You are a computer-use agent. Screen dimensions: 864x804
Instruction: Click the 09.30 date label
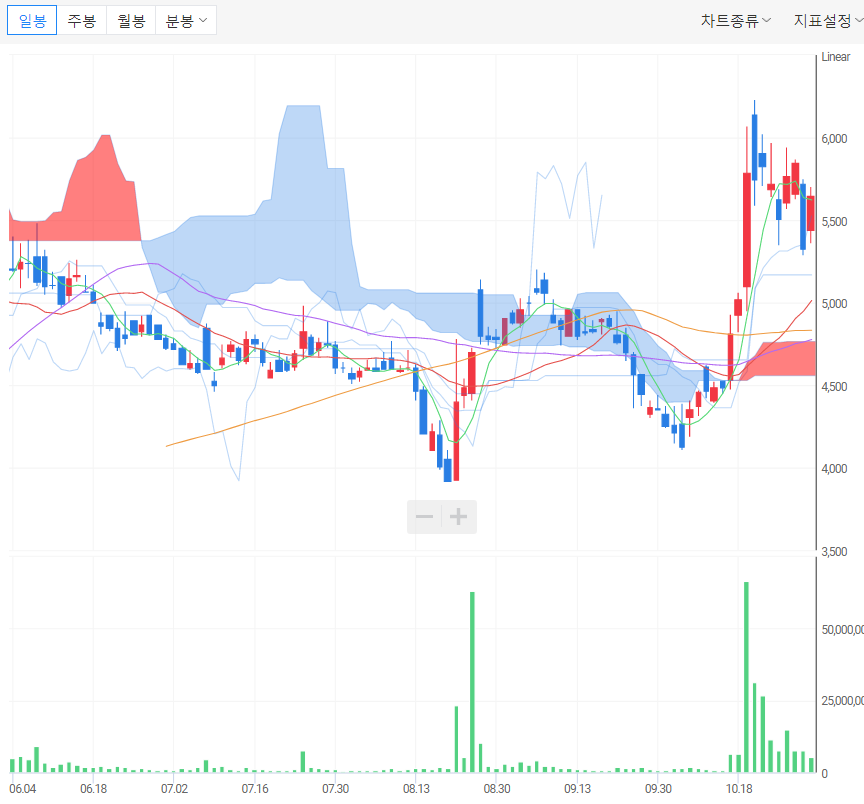tap(658, 789)
